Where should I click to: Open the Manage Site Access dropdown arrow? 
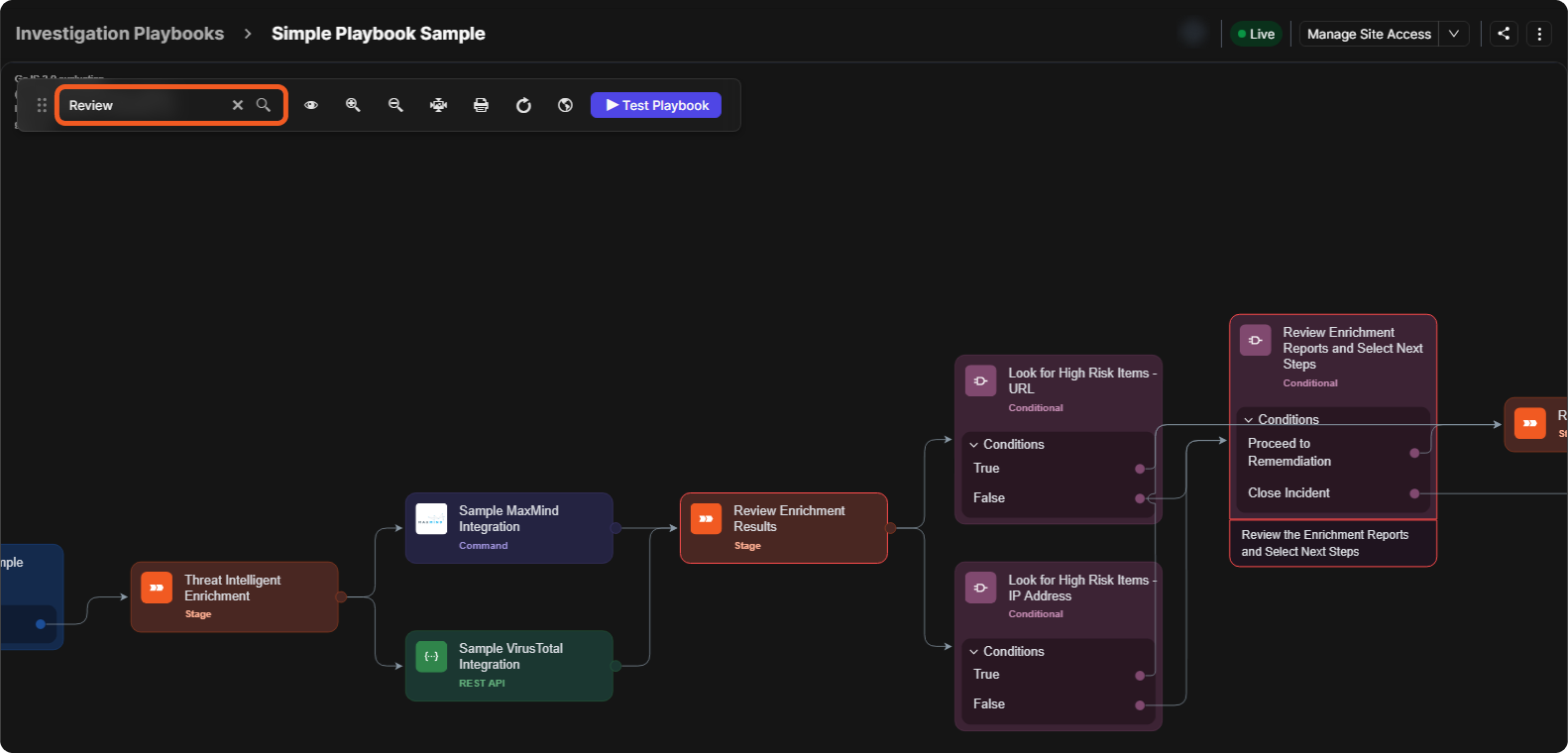1454,34
